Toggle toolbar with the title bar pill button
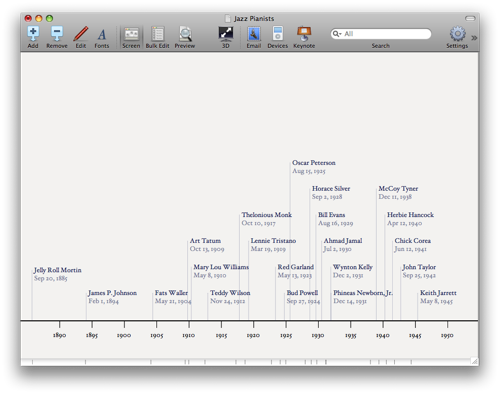This screenshot has width=500, height=394. [470, 18]
